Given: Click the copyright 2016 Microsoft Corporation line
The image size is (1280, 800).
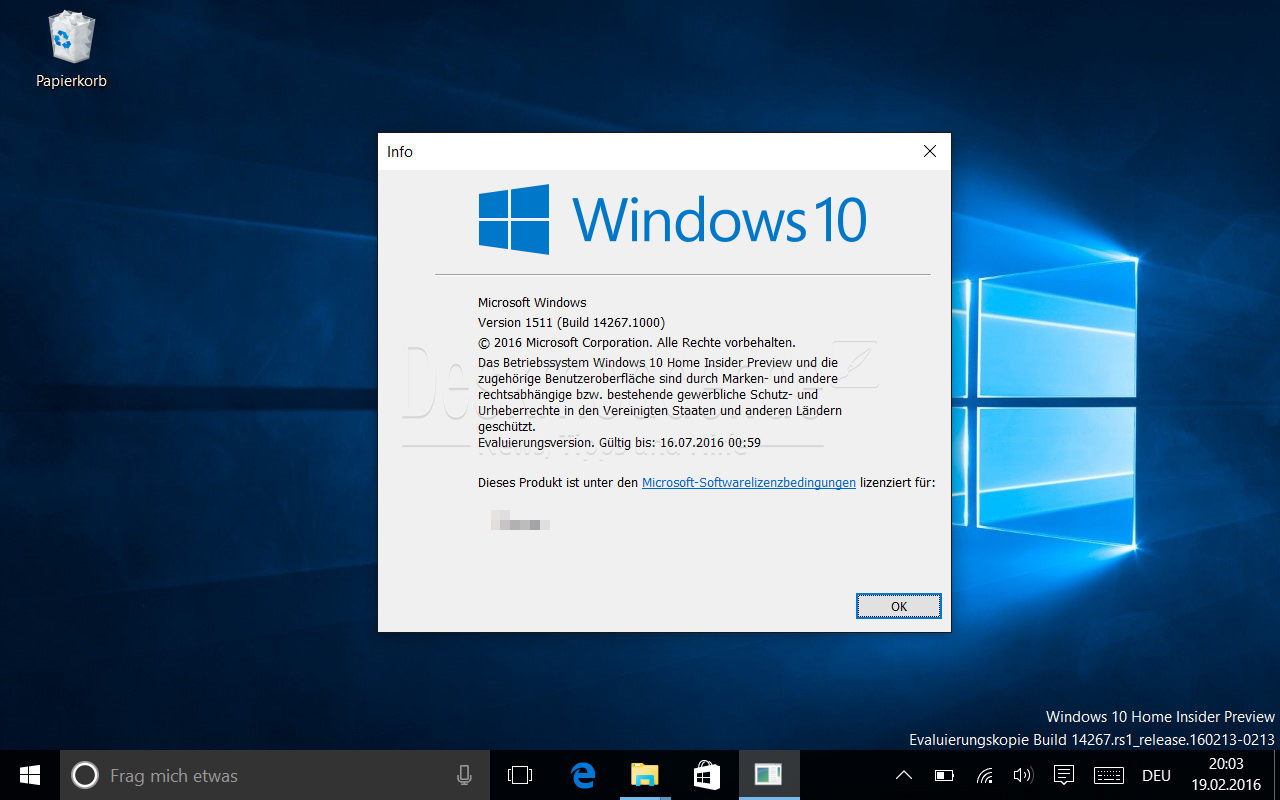Looking at the screenshot, I should pyautogui.click(x=636, y=342).
